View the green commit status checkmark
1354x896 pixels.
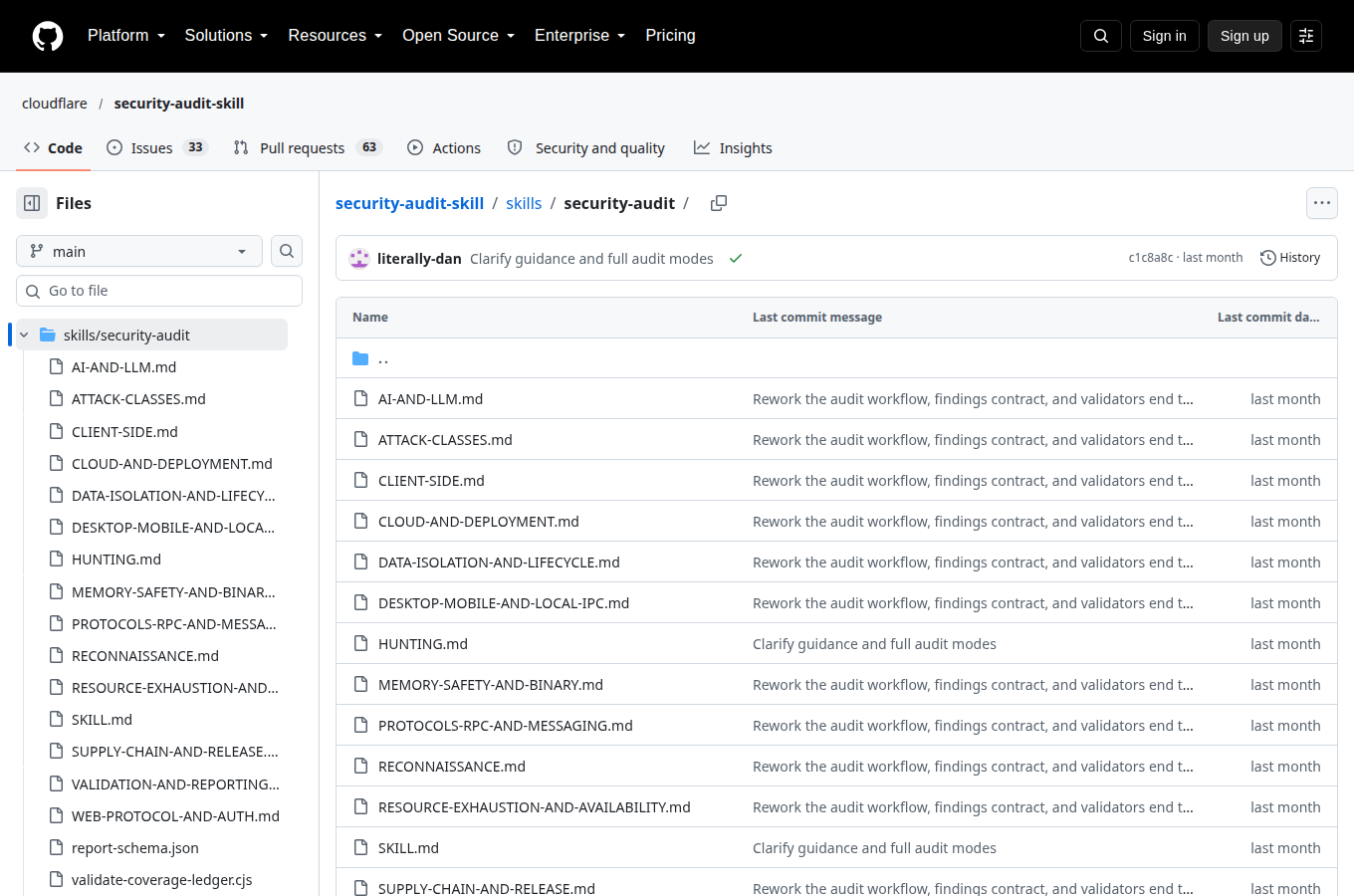[736, 258]
